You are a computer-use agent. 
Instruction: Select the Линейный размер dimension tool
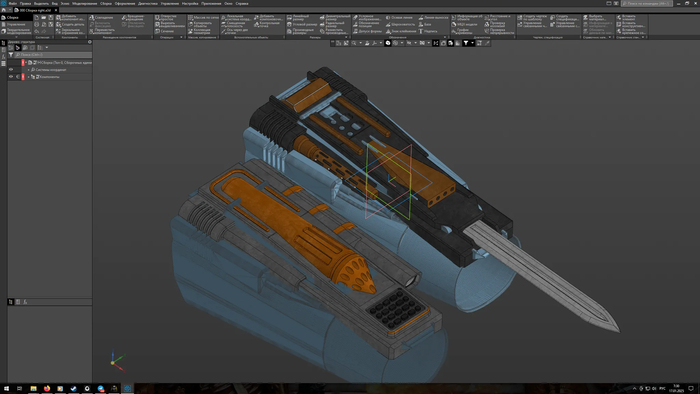pyautogui.click(x=300, y=18)
